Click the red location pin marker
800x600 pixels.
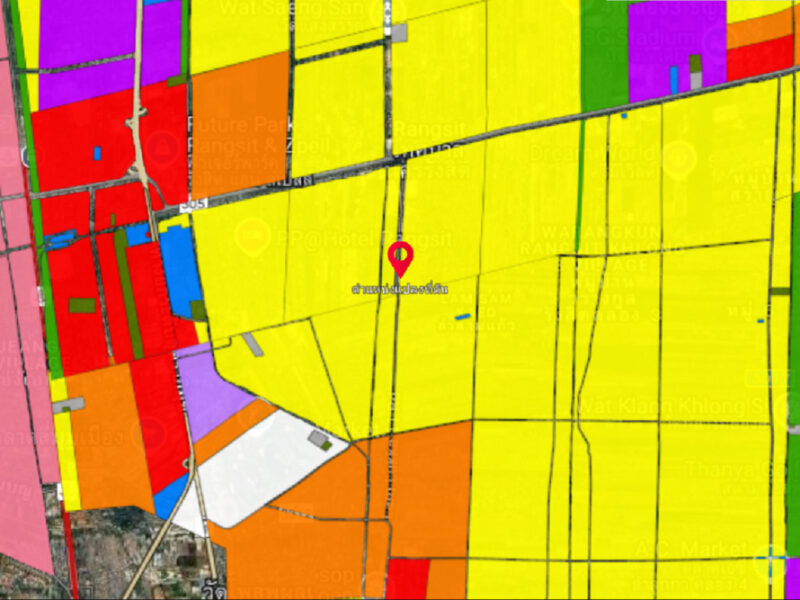(x=400, y=257)
